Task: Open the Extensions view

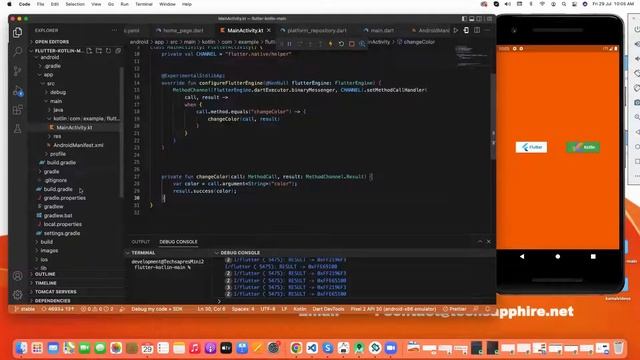Action: 18,110
